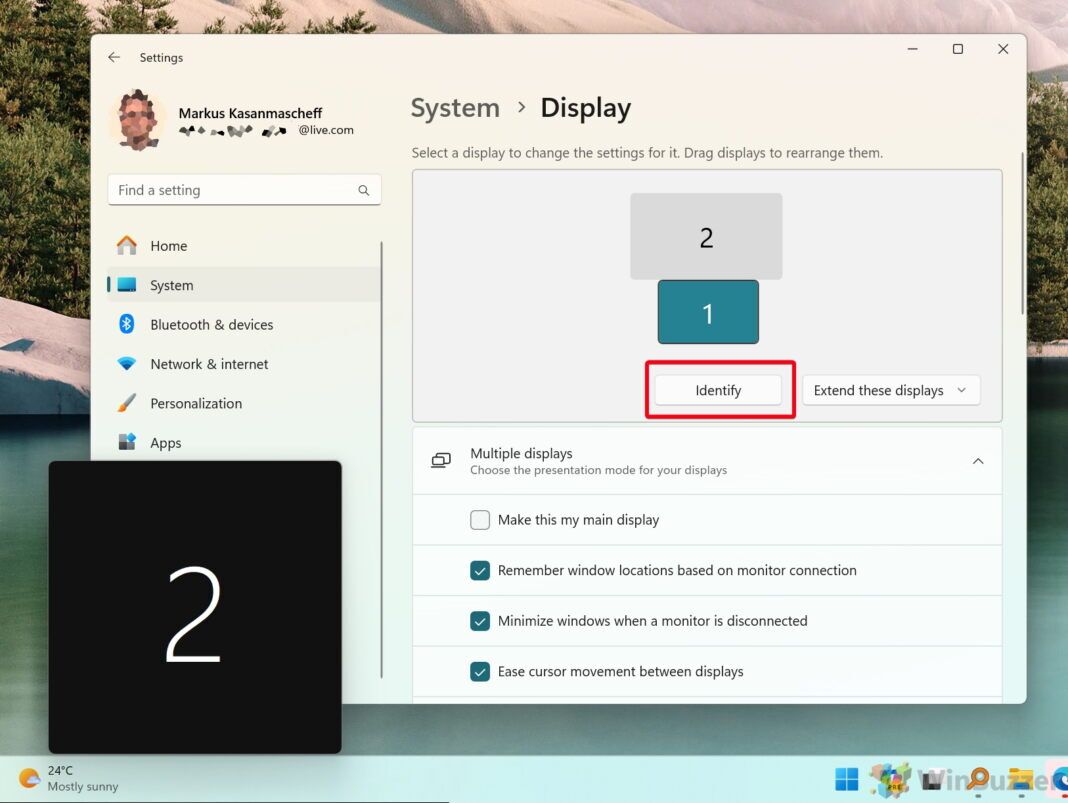1068x803 pixels.
Task: Uncheck Minimize windows when a monitor is disconnected
Action: click(x=480, y=621)
